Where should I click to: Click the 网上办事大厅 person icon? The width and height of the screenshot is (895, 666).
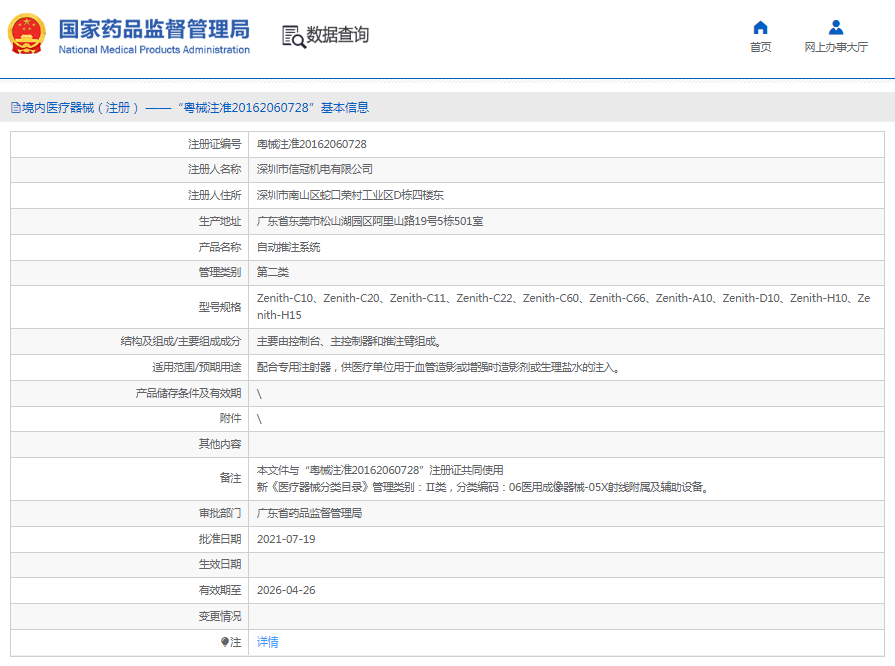click(836, 27)
